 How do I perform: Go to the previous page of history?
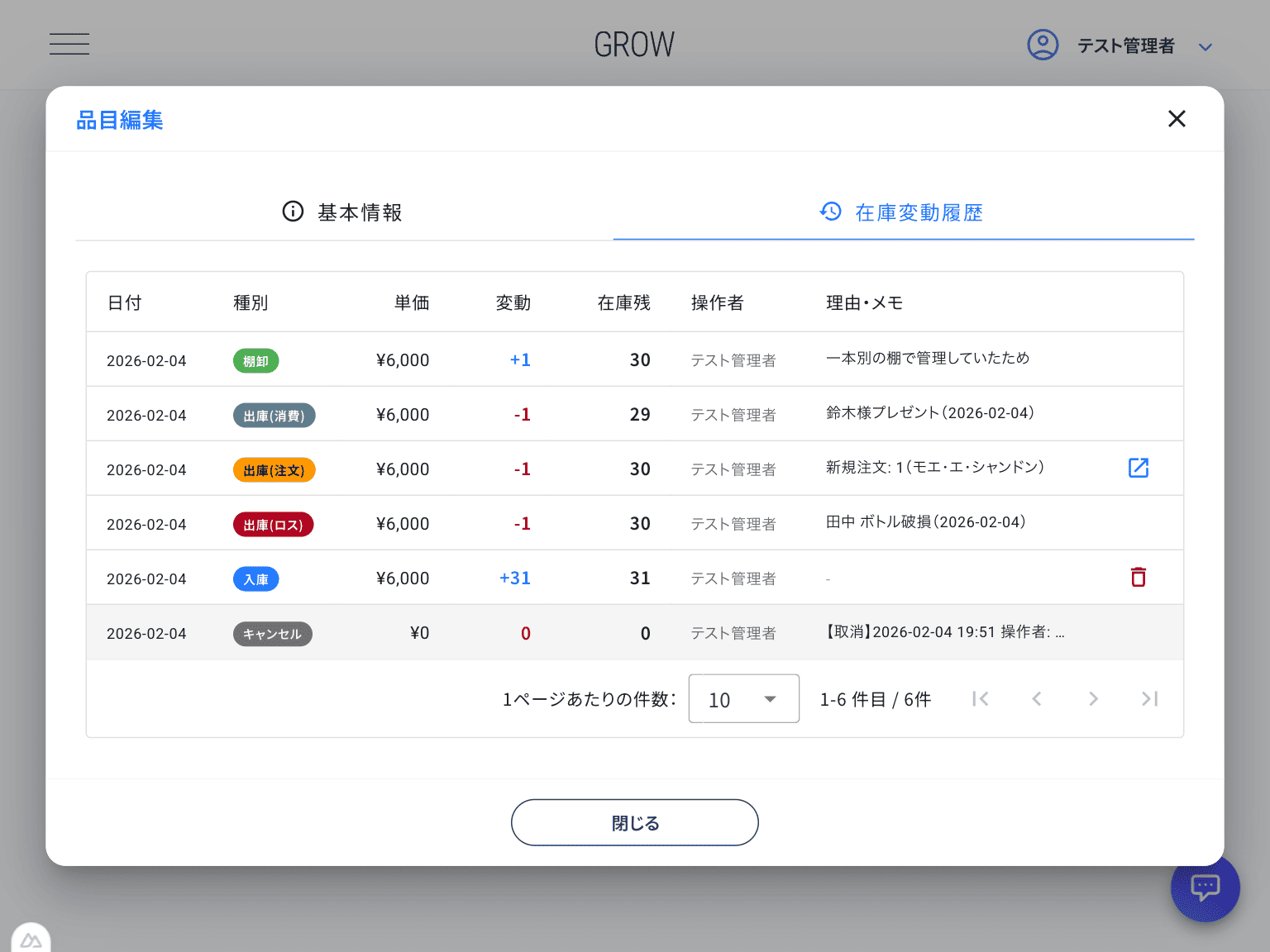tap(1037, 698)
